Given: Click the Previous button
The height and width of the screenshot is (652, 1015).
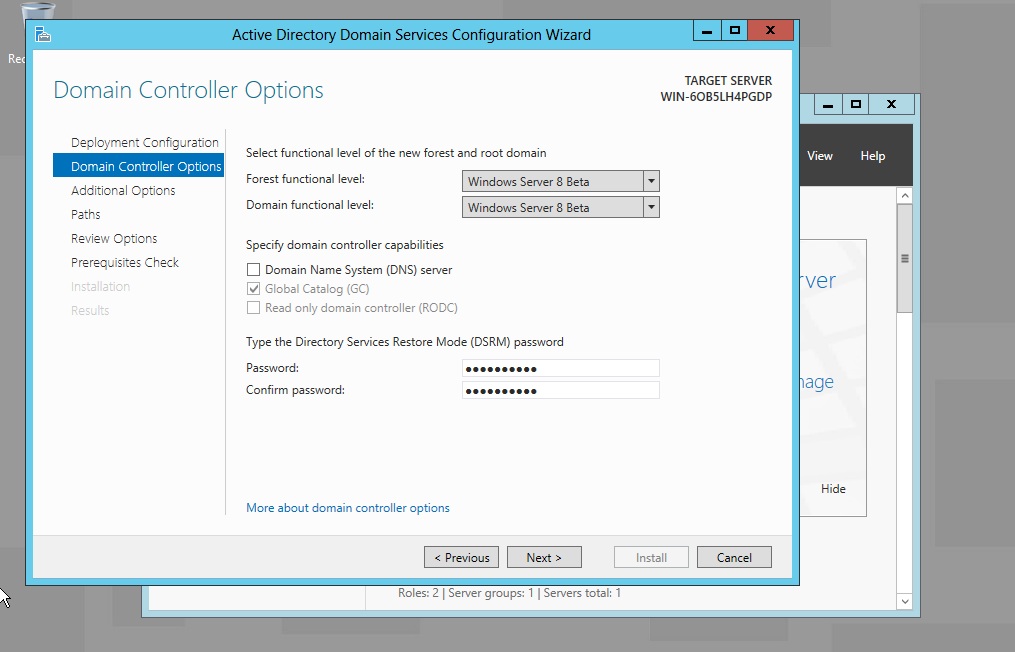Looking at the screenshot, I should 462,557.
